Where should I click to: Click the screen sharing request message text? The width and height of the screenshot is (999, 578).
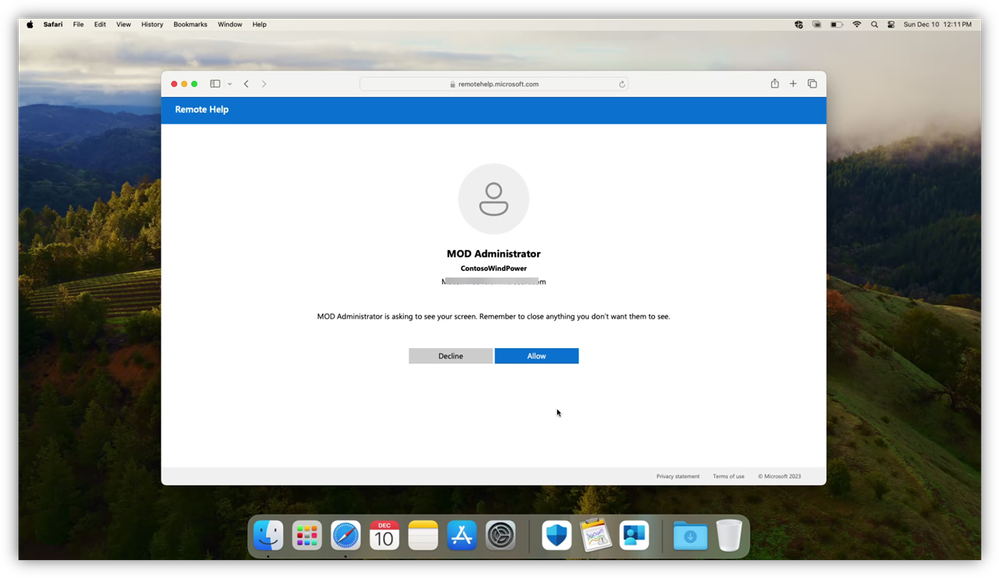[x=494, y=317]
